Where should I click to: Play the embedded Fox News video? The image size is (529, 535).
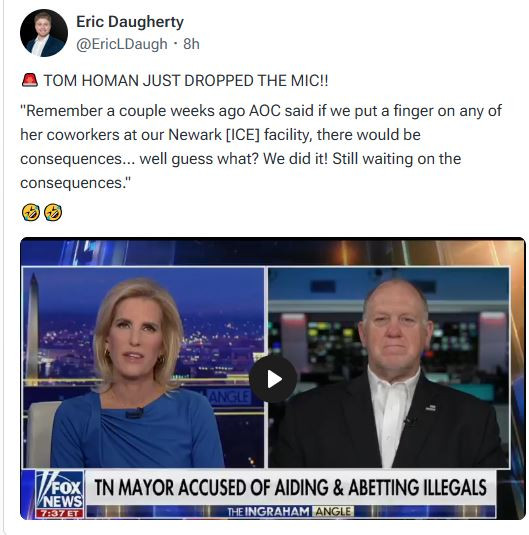(273, 379)
